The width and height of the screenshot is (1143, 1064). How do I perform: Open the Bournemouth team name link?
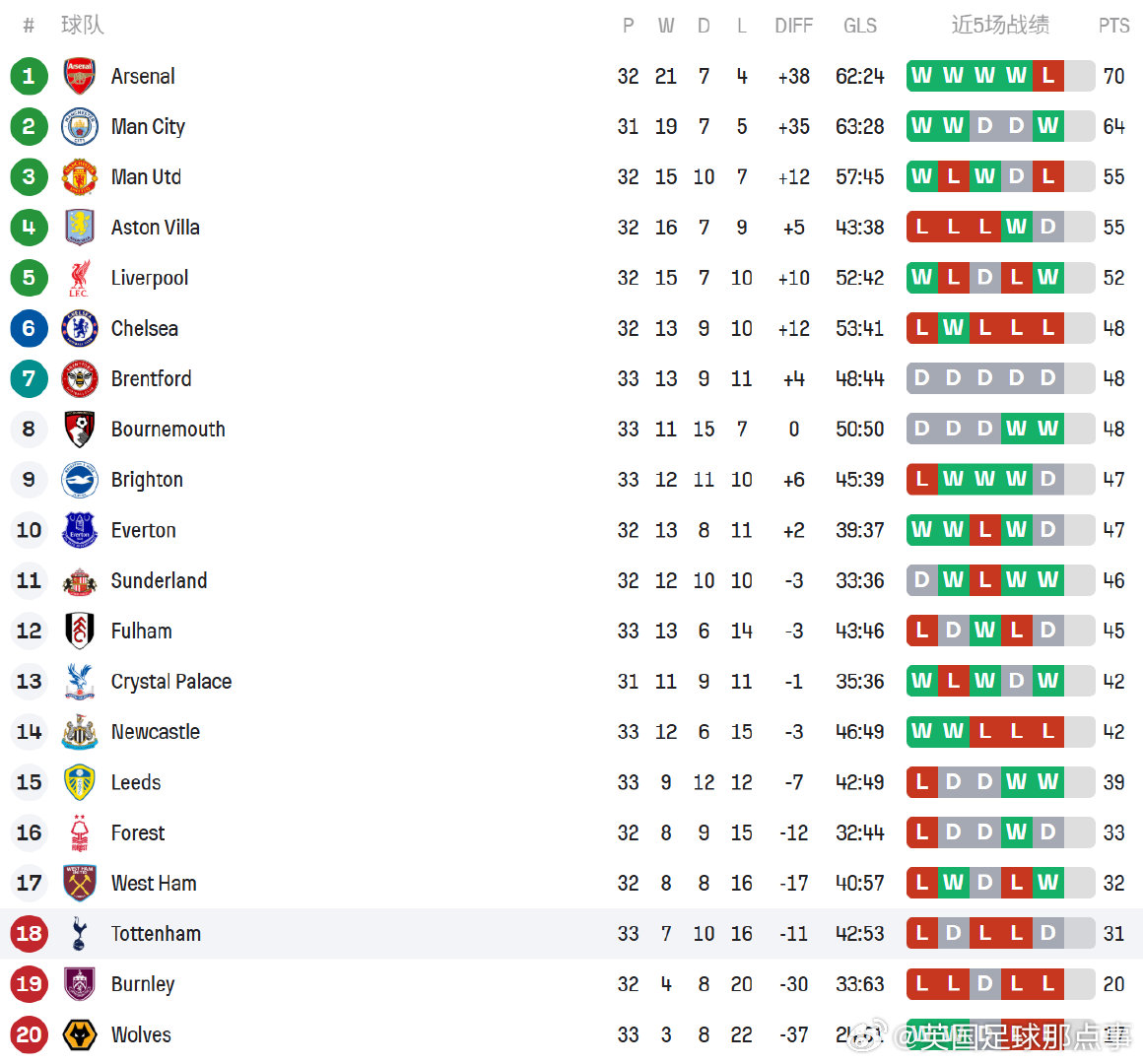(168, 430)
